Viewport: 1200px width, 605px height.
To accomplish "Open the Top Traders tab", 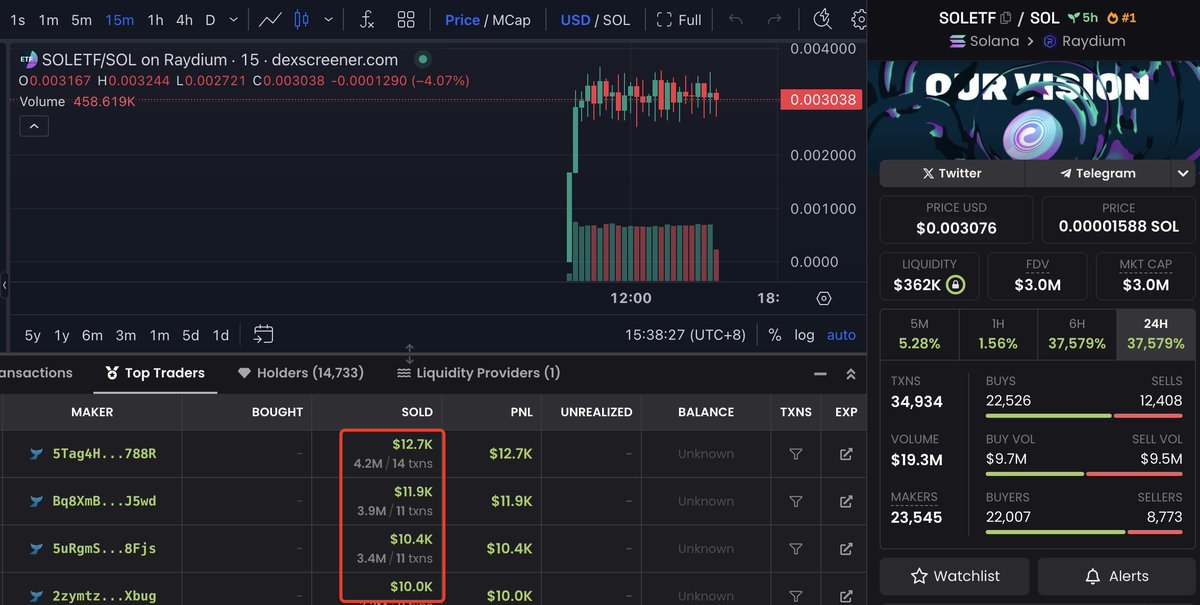I will coord(155,373).
